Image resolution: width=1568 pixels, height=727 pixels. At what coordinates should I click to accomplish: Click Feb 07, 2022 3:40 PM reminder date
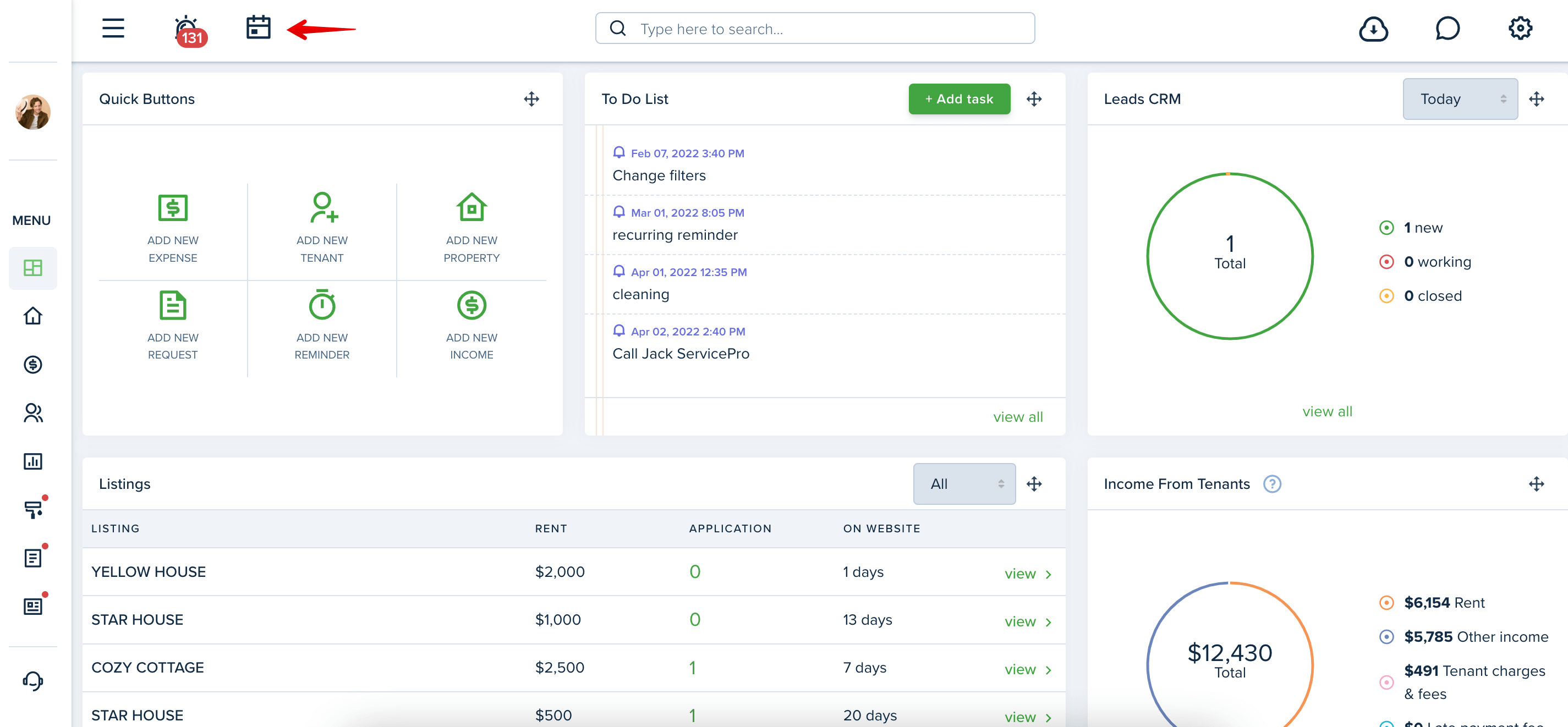click(687, 153)
